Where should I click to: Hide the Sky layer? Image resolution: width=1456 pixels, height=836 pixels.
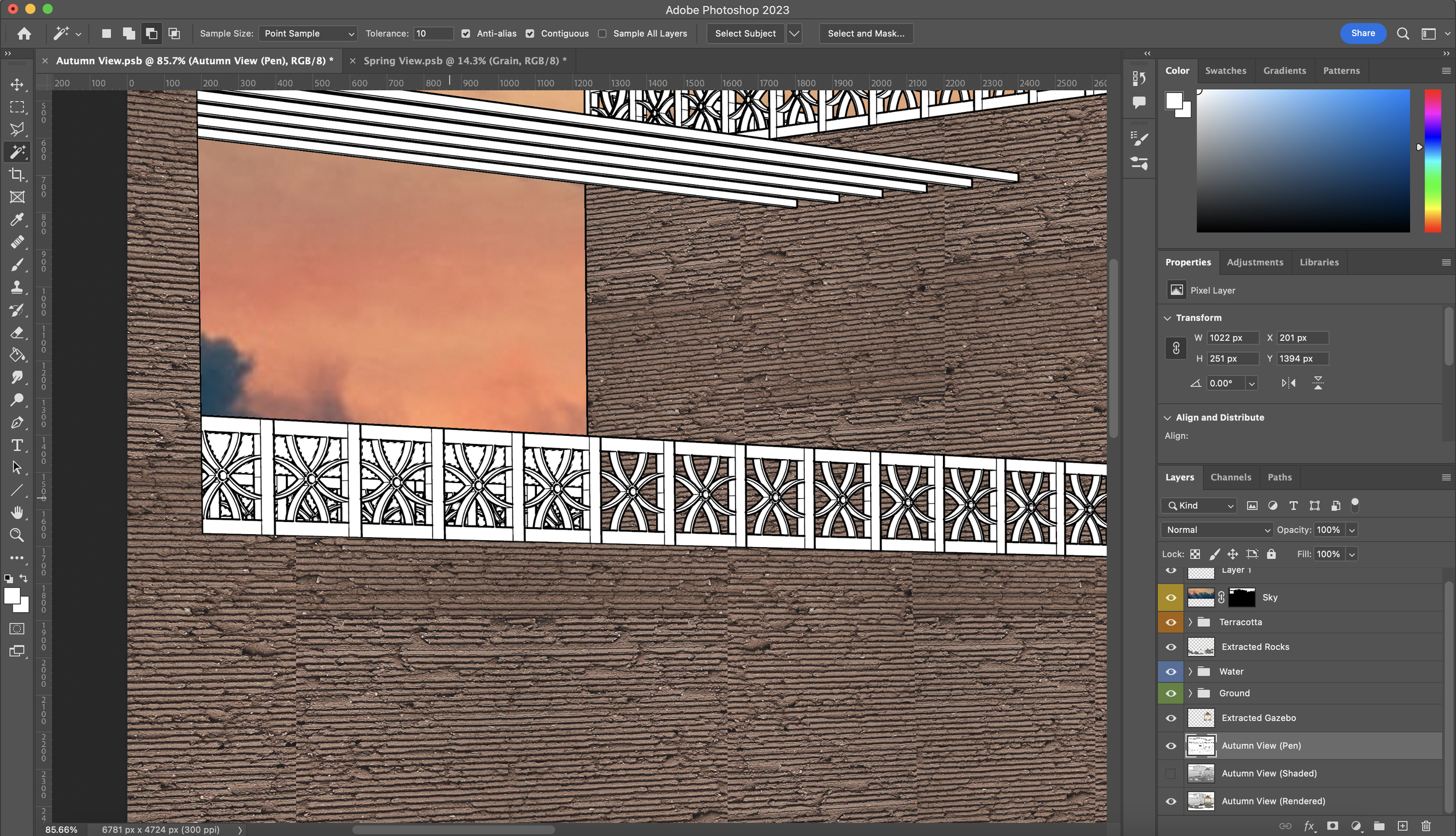click(1171, 597)
